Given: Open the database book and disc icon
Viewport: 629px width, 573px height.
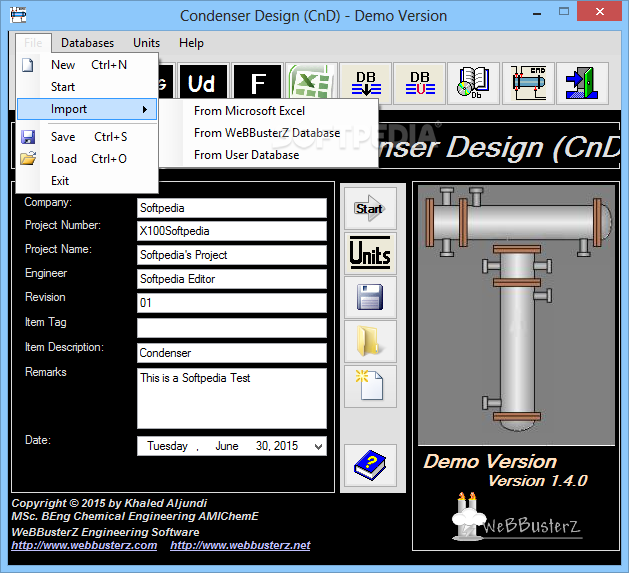Looking at the screenshot, I should (474, 83).
